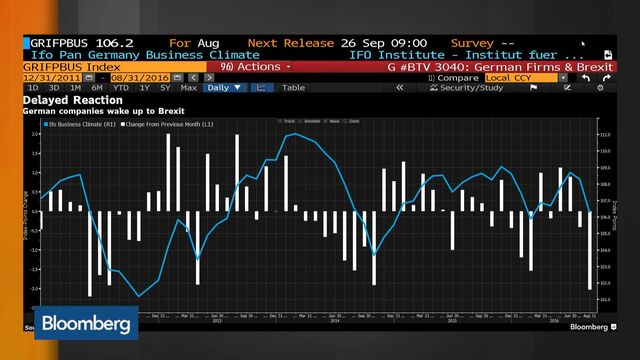Click the Delayed Reaction chart title

click(x=73, y=100)
